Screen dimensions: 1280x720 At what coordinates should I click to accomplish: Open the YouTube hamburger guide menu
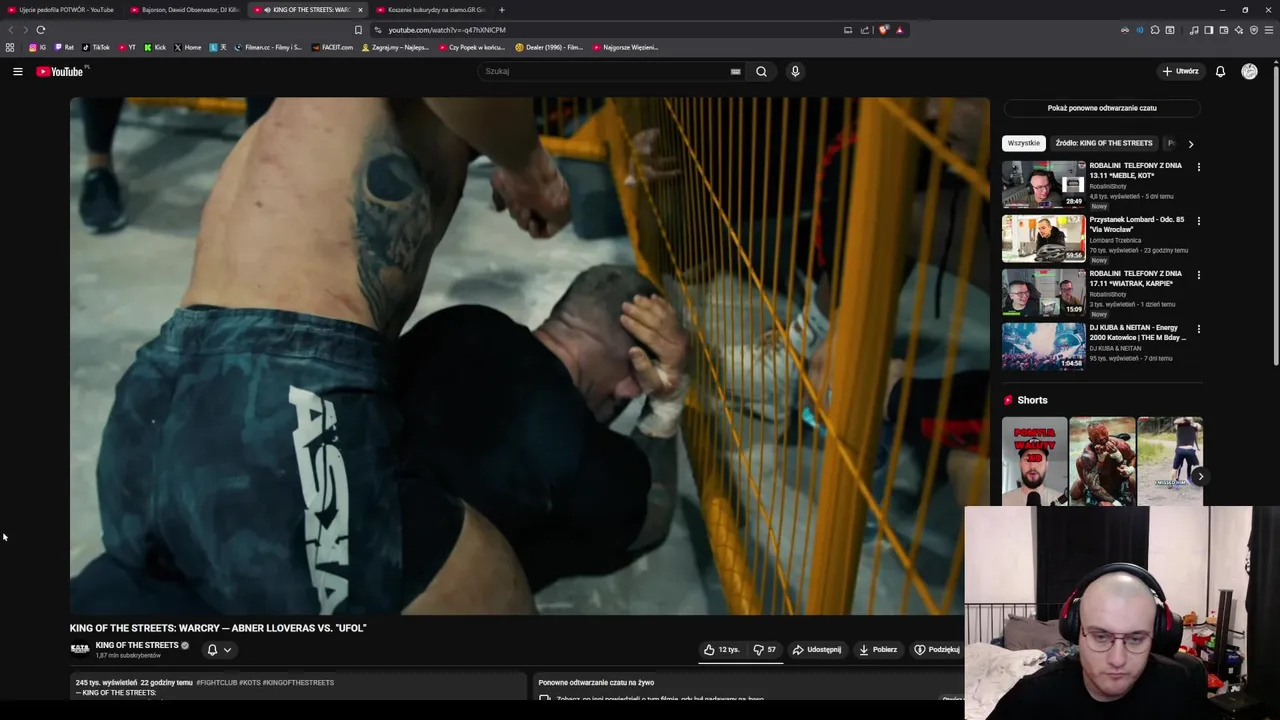[17, 71]
